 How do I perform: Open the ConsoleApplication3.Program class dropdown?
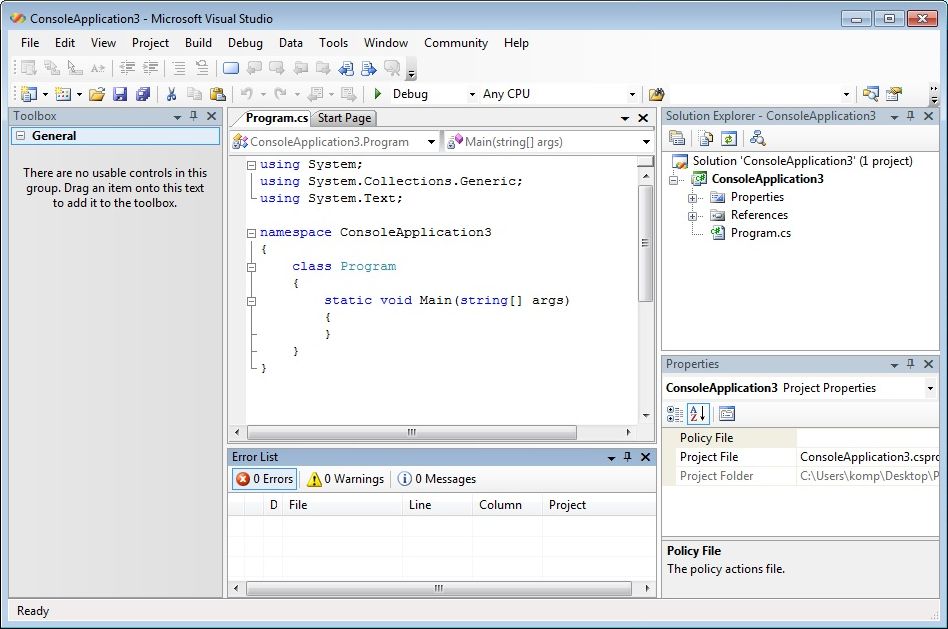pyautogui.click(x=431, y=142)
